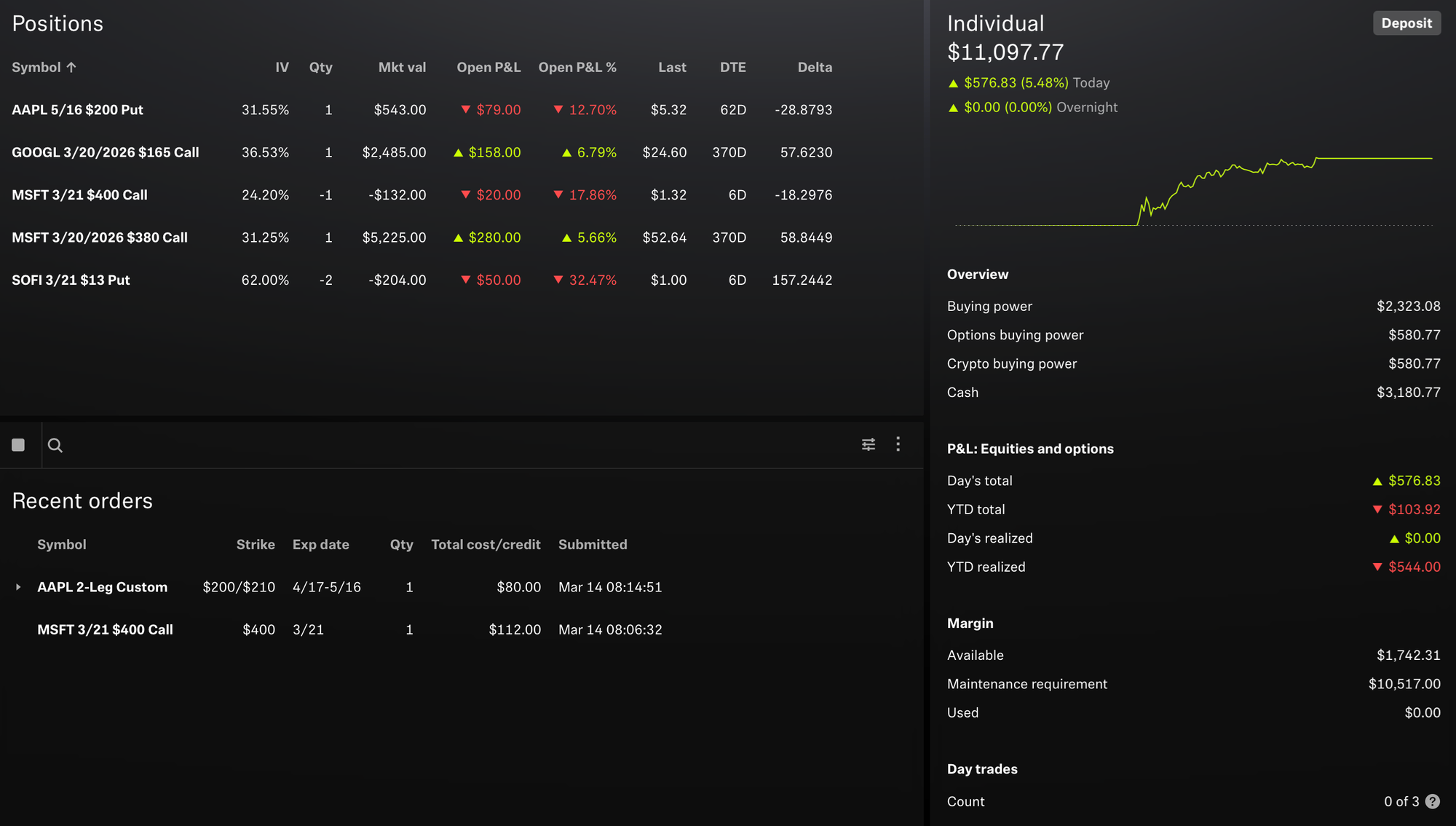Open the three-dot more options menu
Screen dimensions: 1456x826
click(898, 444)
